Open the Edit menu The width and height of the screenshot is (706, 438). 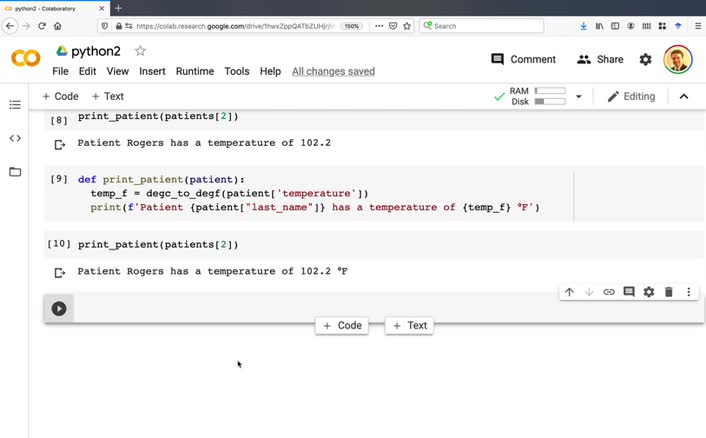(87, 71)
